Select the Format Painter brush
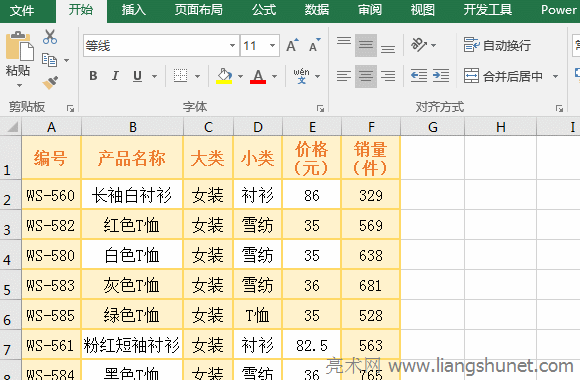Viewport: 580px width, 380px height. tap(50, 82)
